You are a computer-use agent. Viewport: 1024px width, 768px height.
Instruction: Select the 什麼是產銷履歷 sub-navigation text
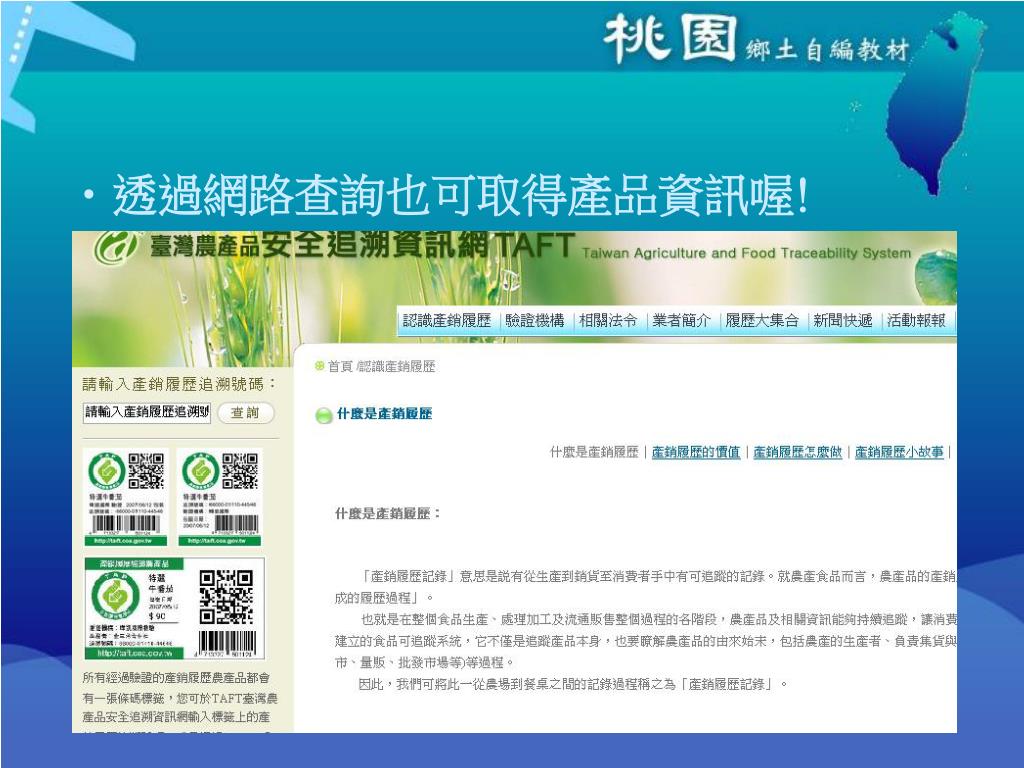click(594, 452)
